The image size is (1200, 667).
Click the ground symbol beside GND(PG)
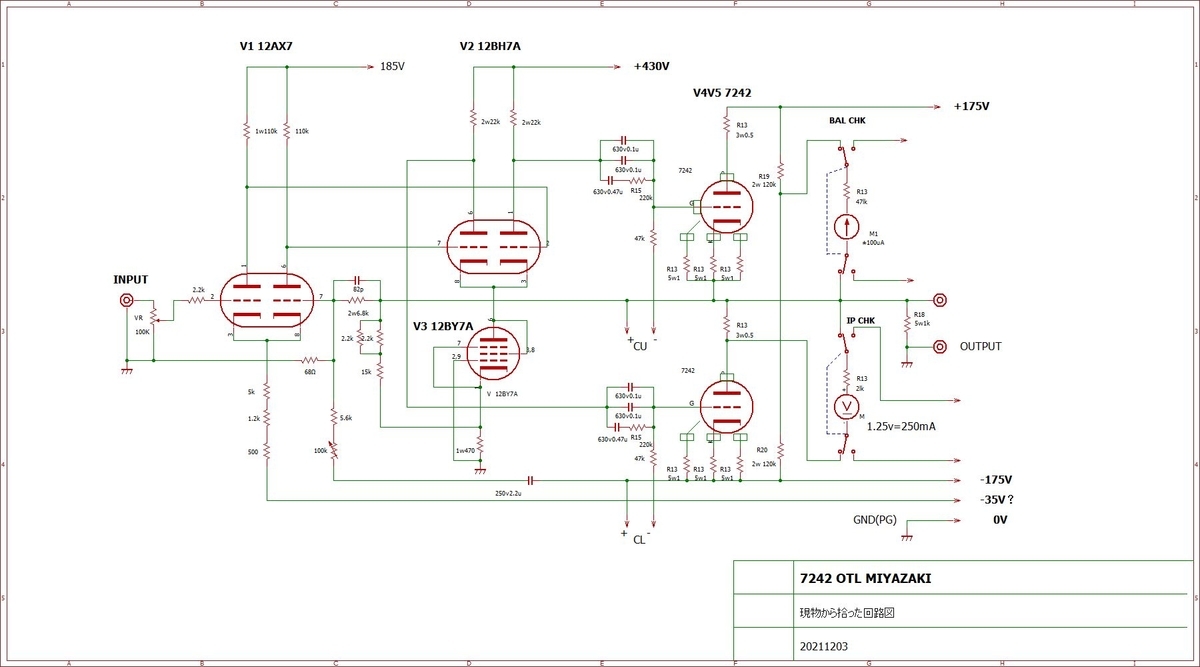coord(907,538)
